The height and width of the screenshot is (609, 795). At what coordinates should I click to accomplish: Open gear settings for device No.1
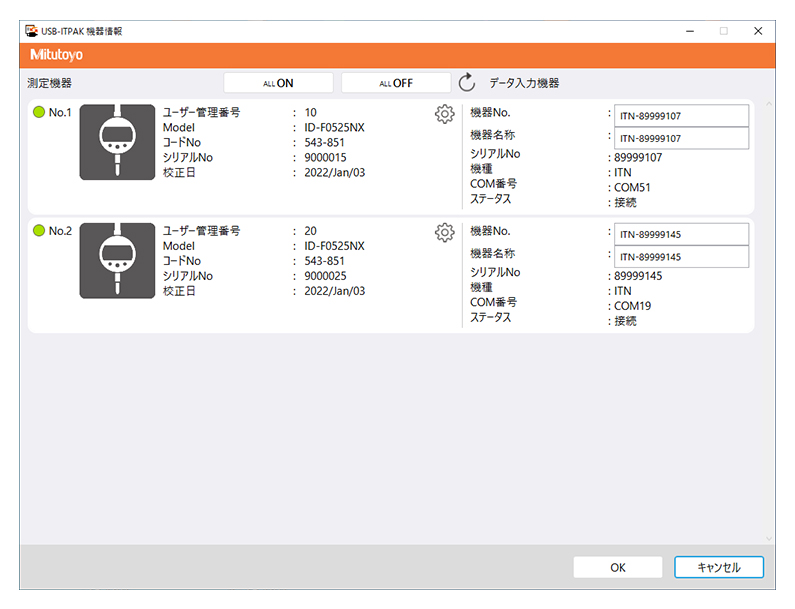pyautogui.click(x=445, y=114)
